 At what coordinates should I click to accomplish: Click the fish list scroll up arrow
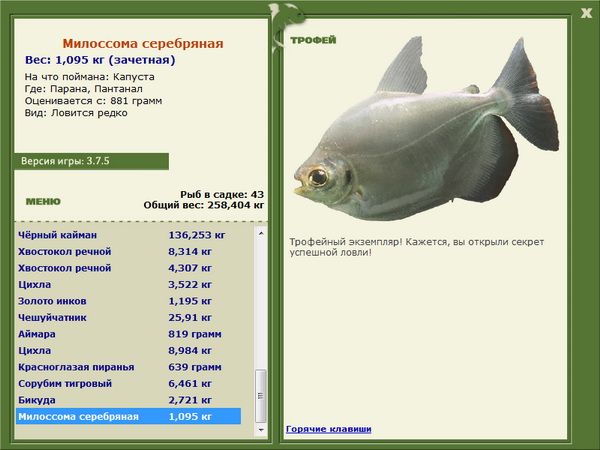pos(261,233)
